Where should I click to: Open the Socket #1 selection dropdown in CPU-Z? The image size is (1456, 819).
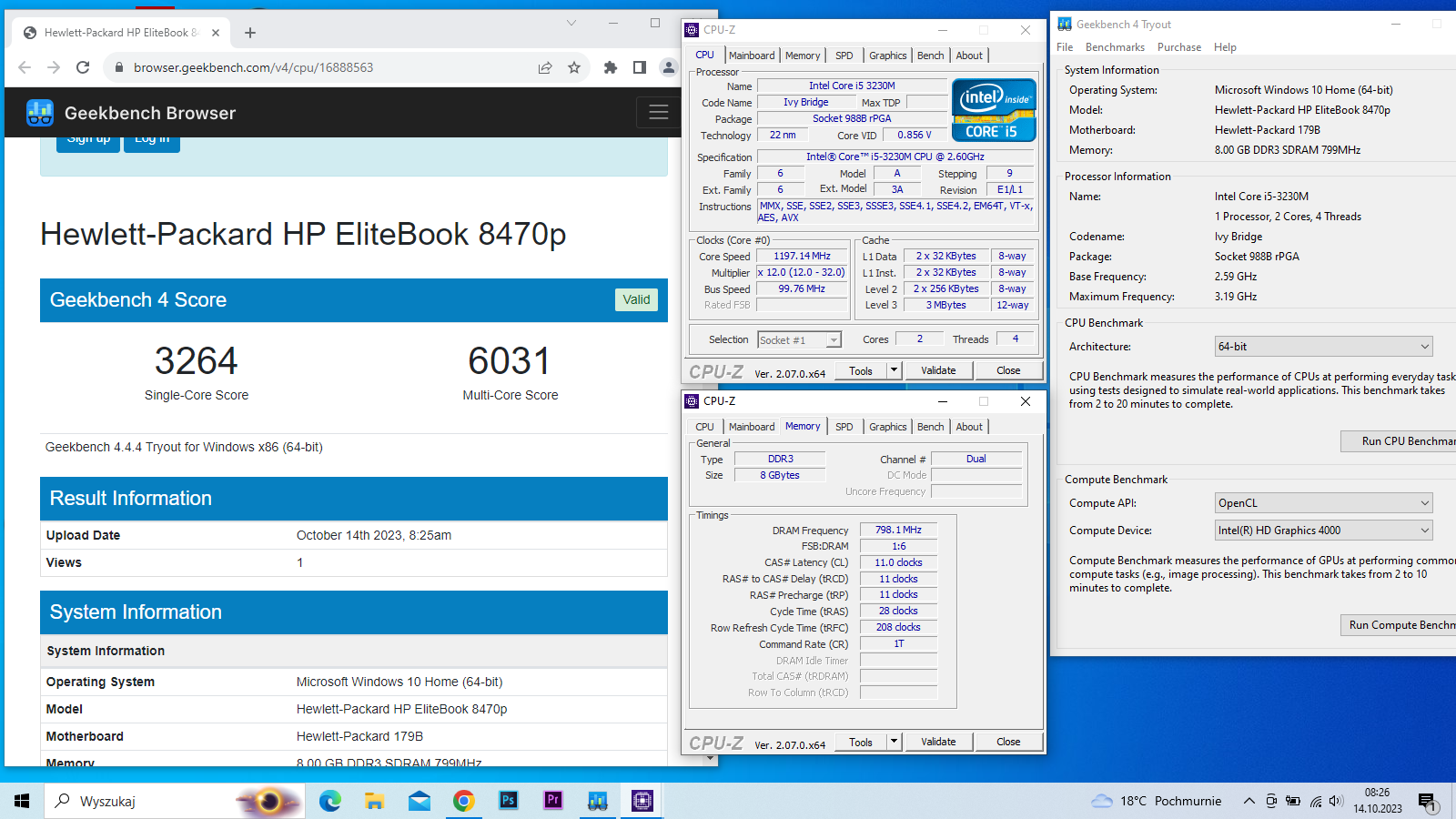799,339
